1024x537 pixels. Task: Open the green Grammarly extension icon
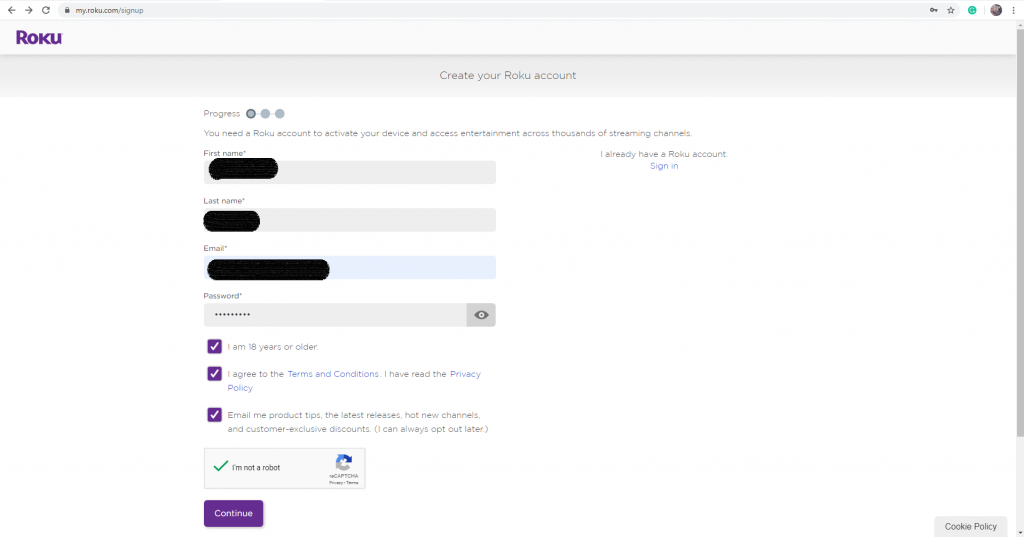(972, 10)
